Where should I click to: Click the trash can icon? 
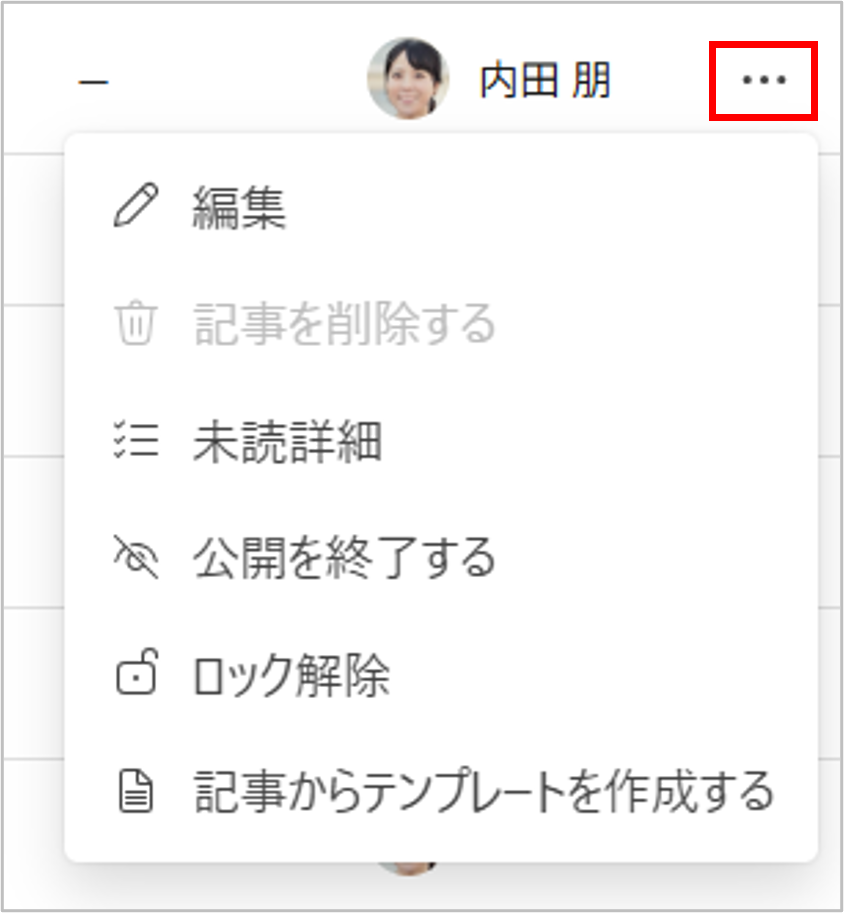click(x=136, y=323)
